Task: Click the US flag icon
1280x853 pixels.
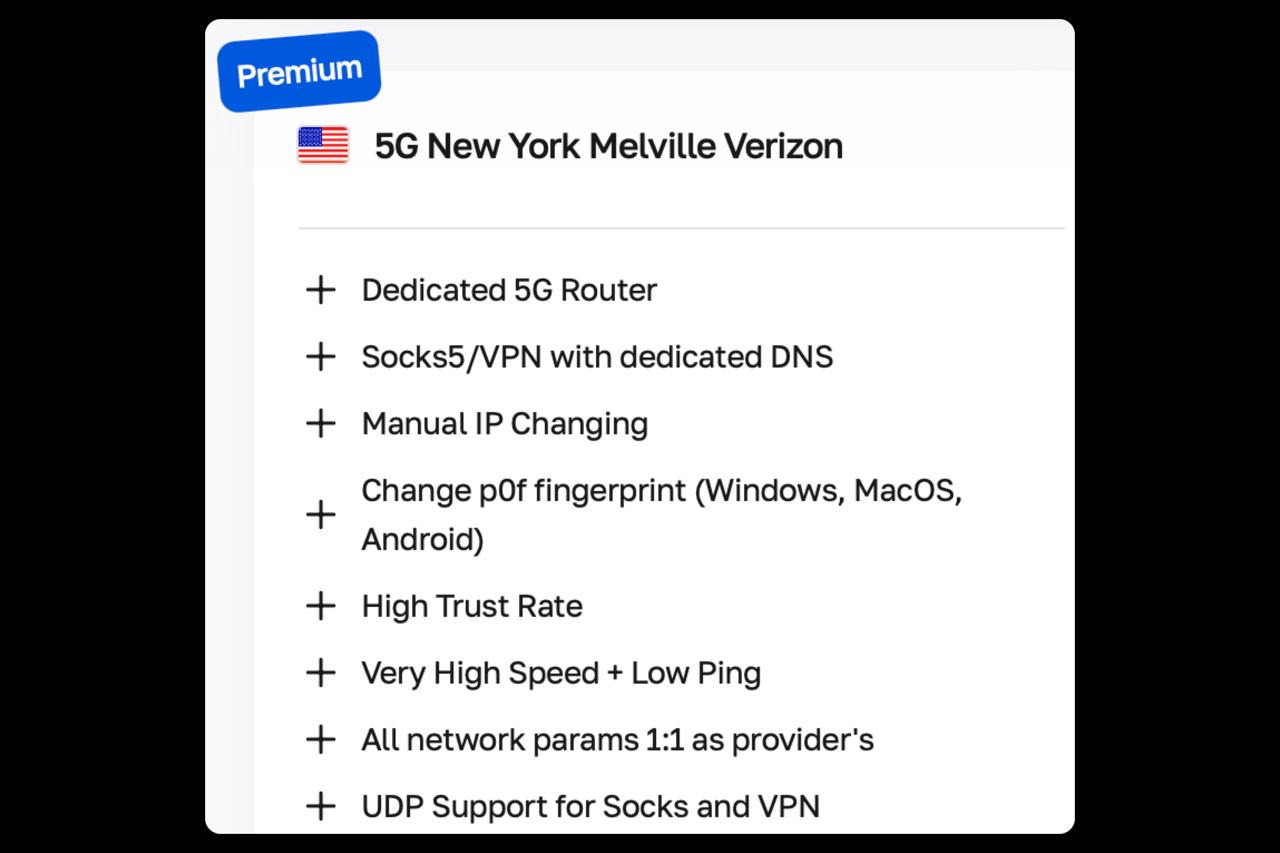Action: [323, 146]
